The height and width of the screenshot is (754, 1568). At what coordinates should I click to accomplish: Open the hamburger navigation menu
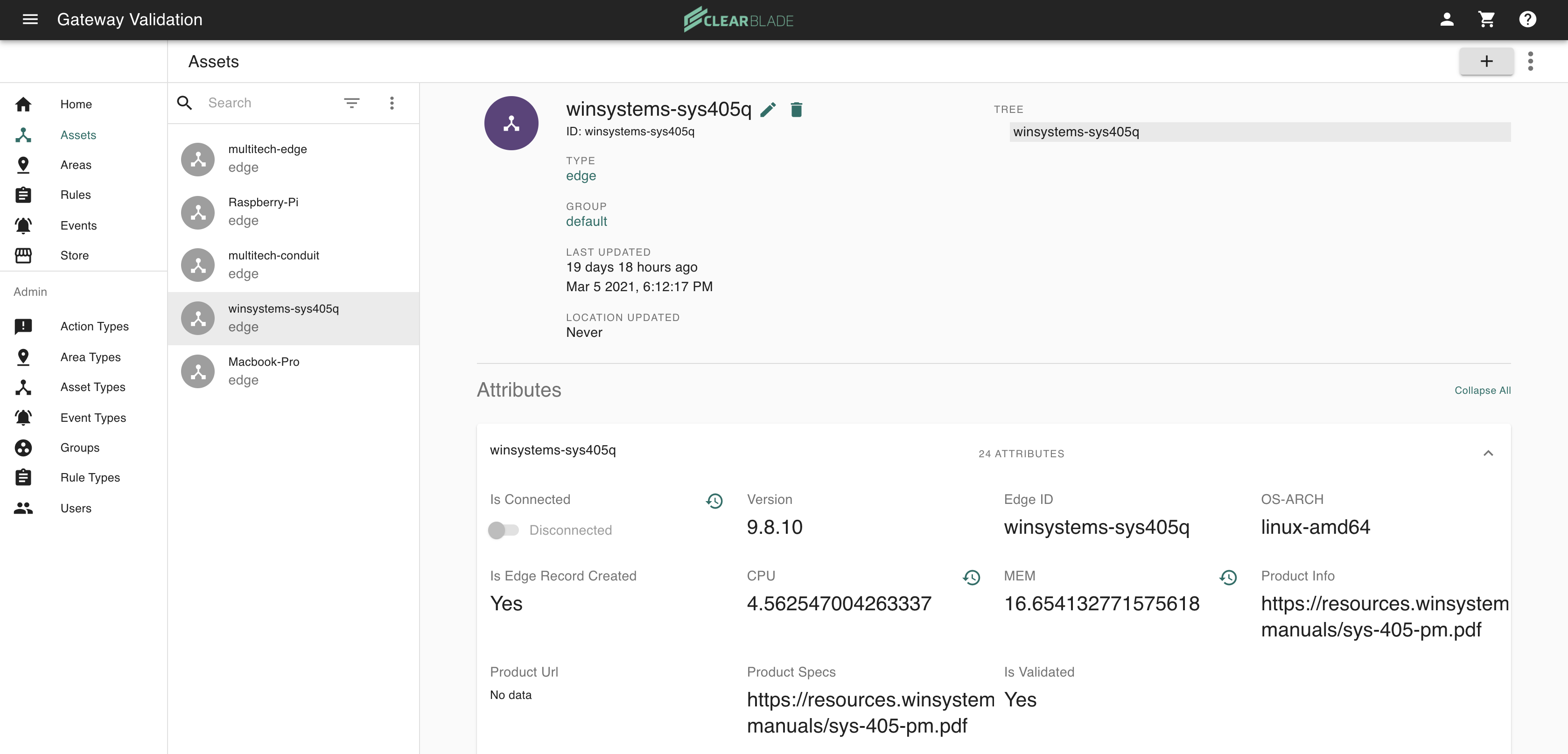(x=30, y=20)
